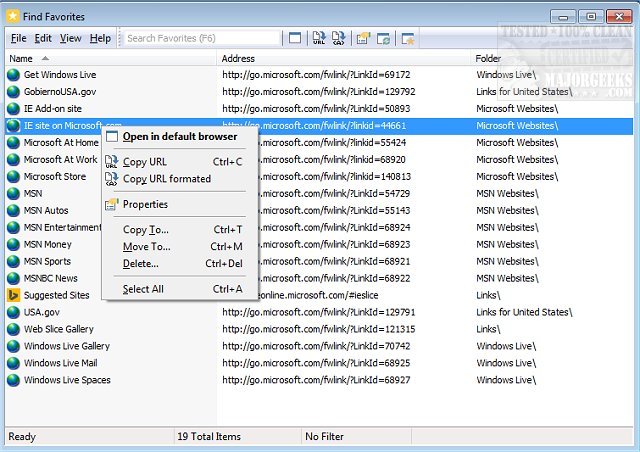This screenshot has width=640, height=452.
Task: Choose Delete... from the context menu
Action: point(180,264)
